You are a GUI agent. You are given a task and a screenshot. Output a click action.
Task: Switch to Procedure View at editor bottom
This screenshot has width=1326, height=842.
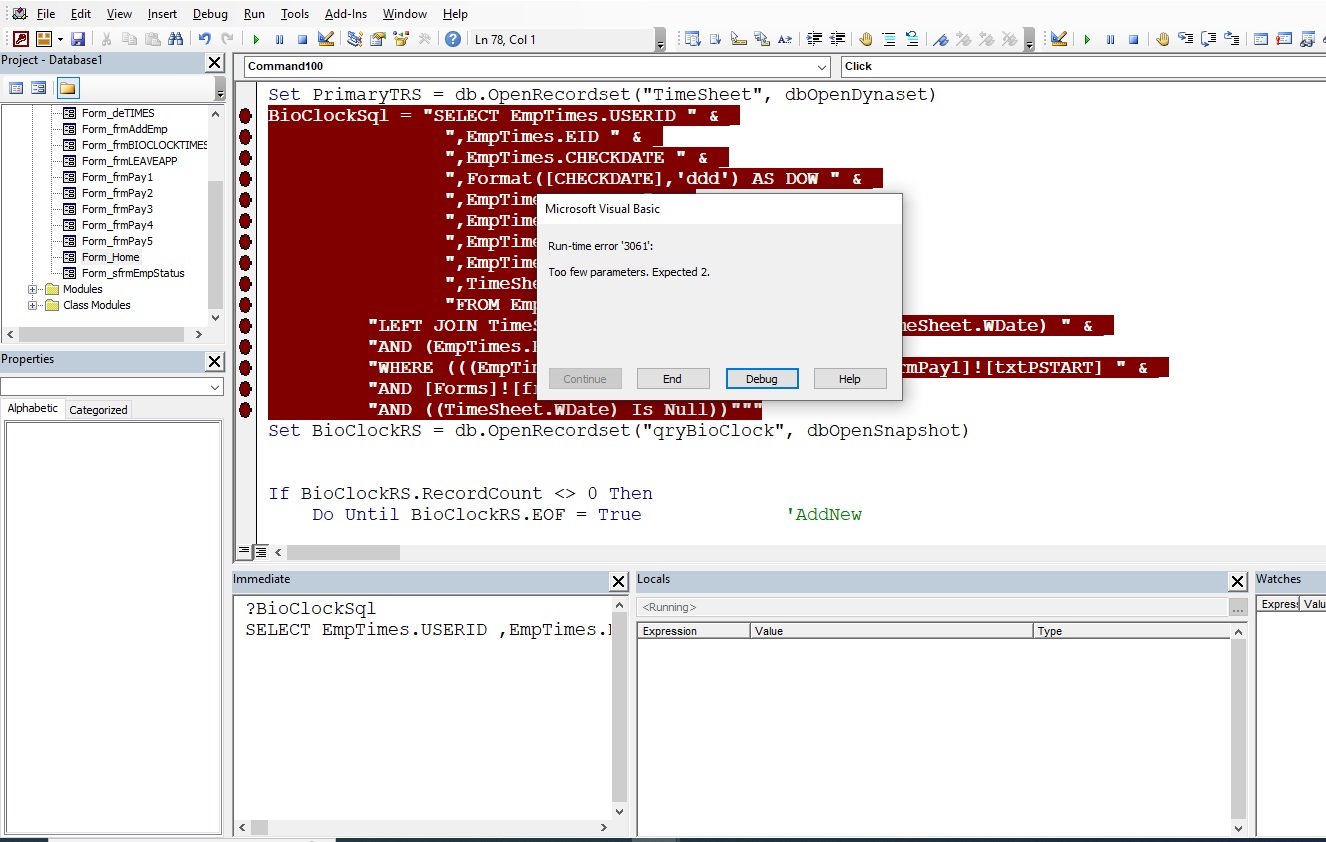tap(243, 552)
